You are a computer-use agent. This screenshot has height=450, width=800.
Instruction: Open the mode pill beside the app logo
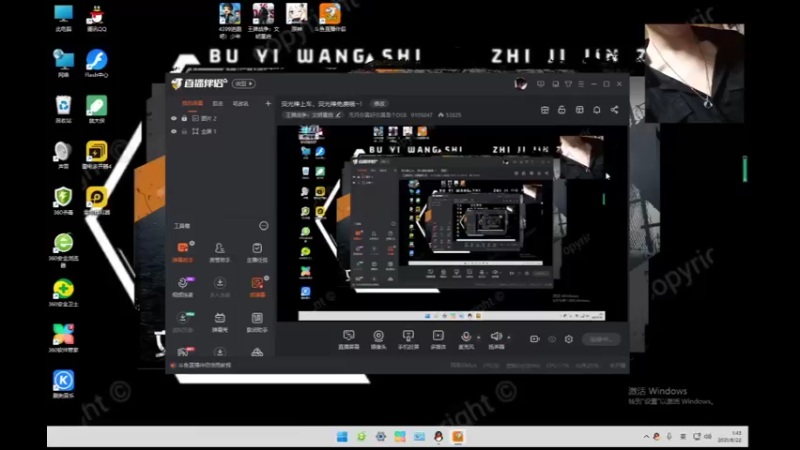point(244,84)
